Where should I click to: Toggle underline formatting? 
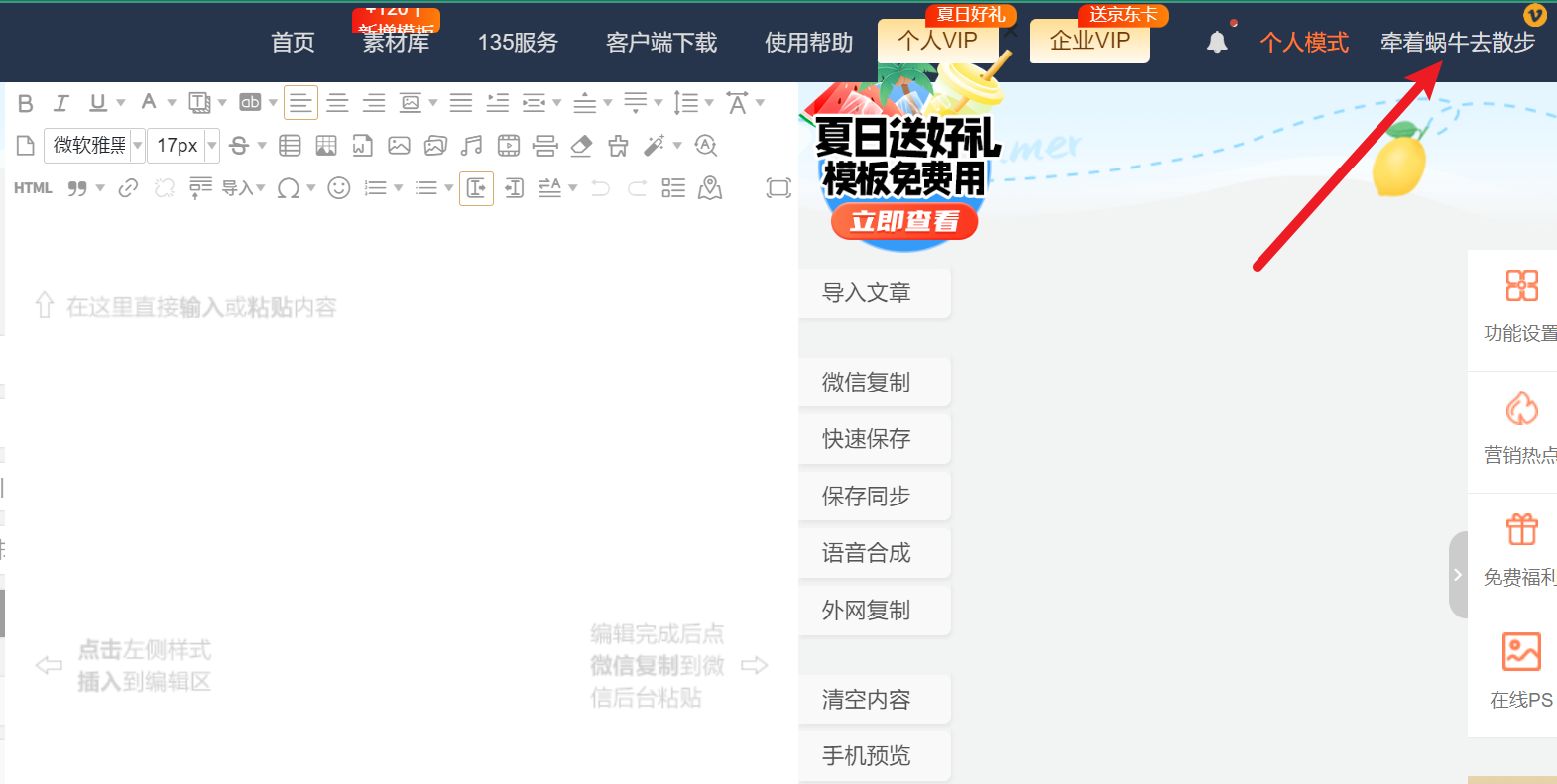coord(97,103)
